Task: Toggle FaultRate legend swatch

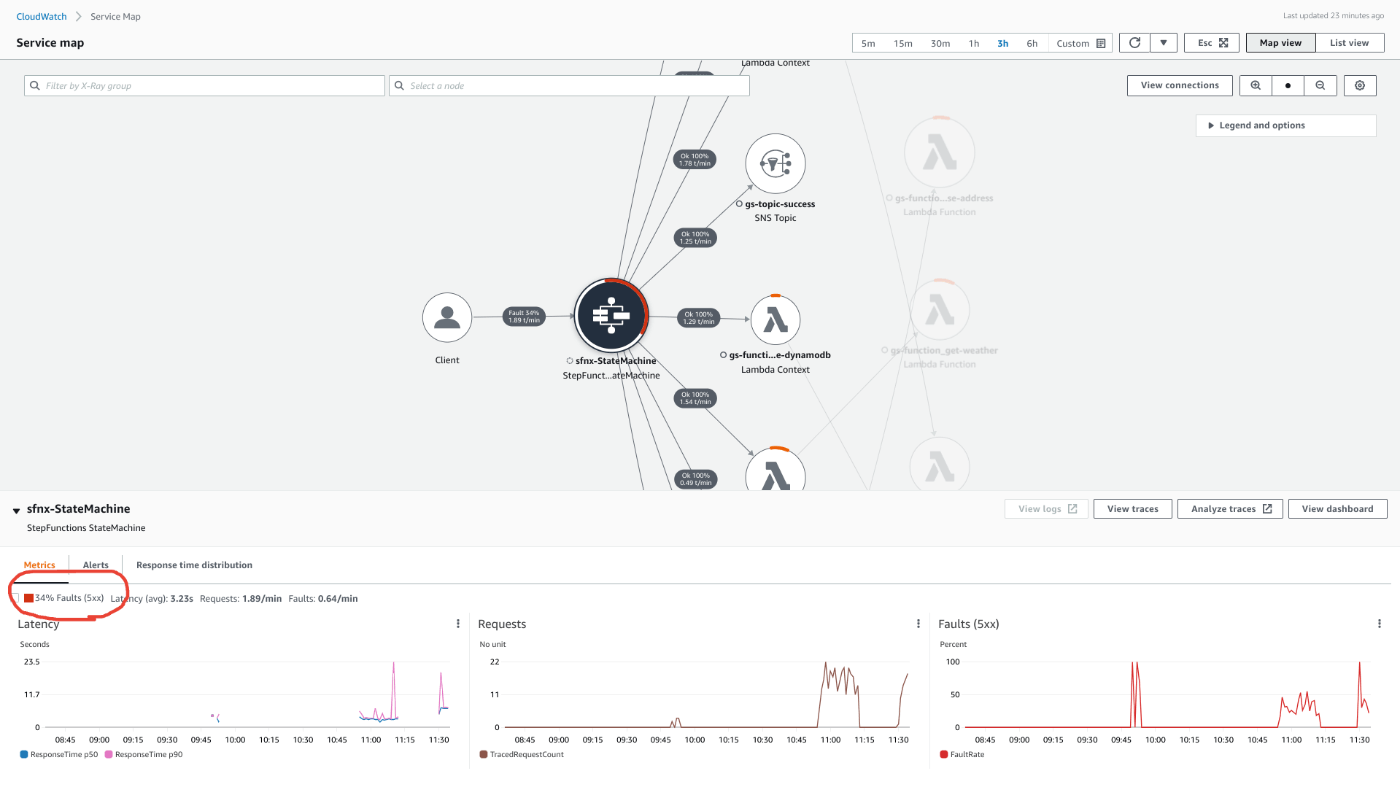Action: click(944, 754)
